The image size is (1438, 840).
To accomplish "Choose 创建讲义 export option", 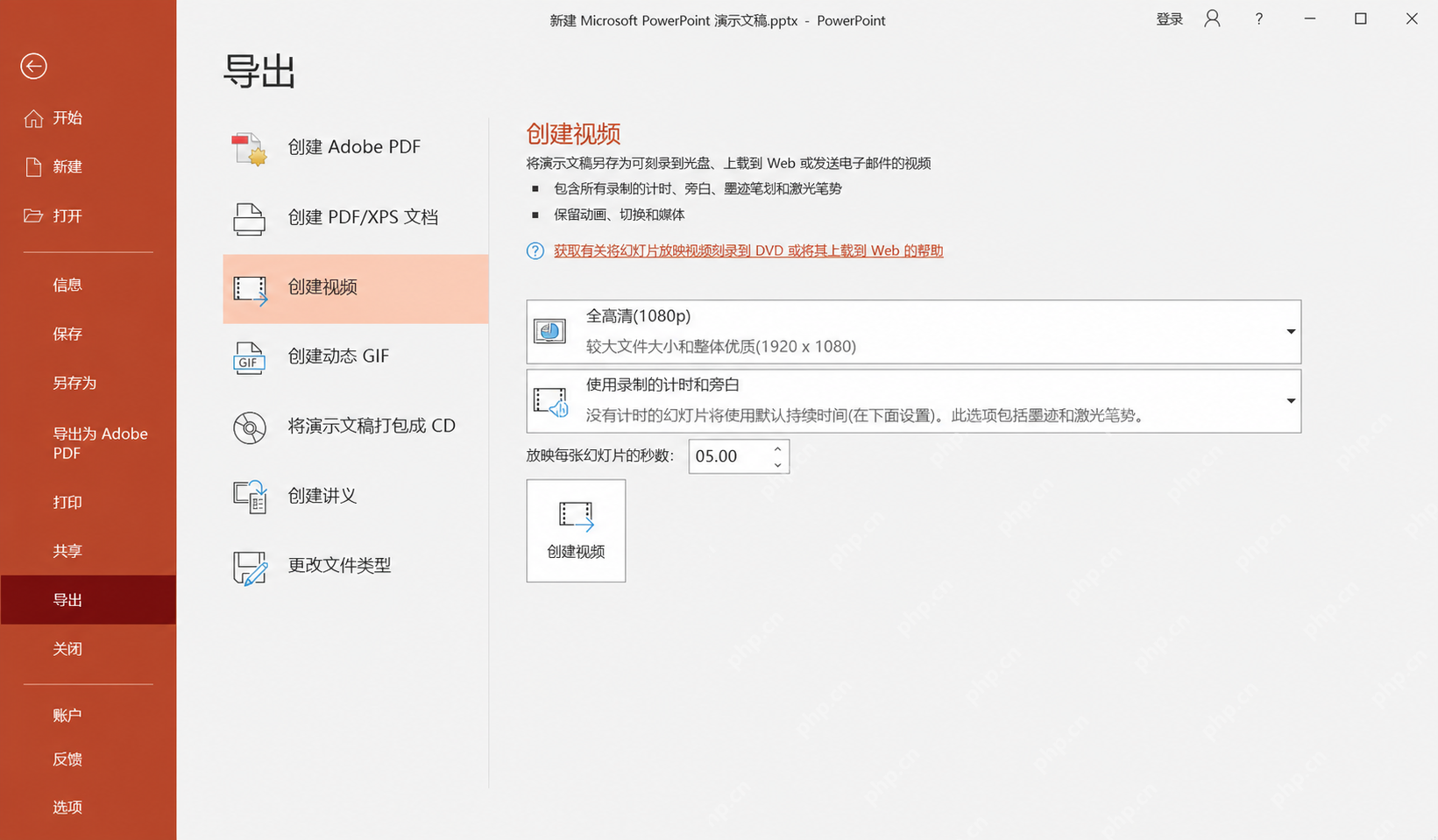I will pos(356,497).
